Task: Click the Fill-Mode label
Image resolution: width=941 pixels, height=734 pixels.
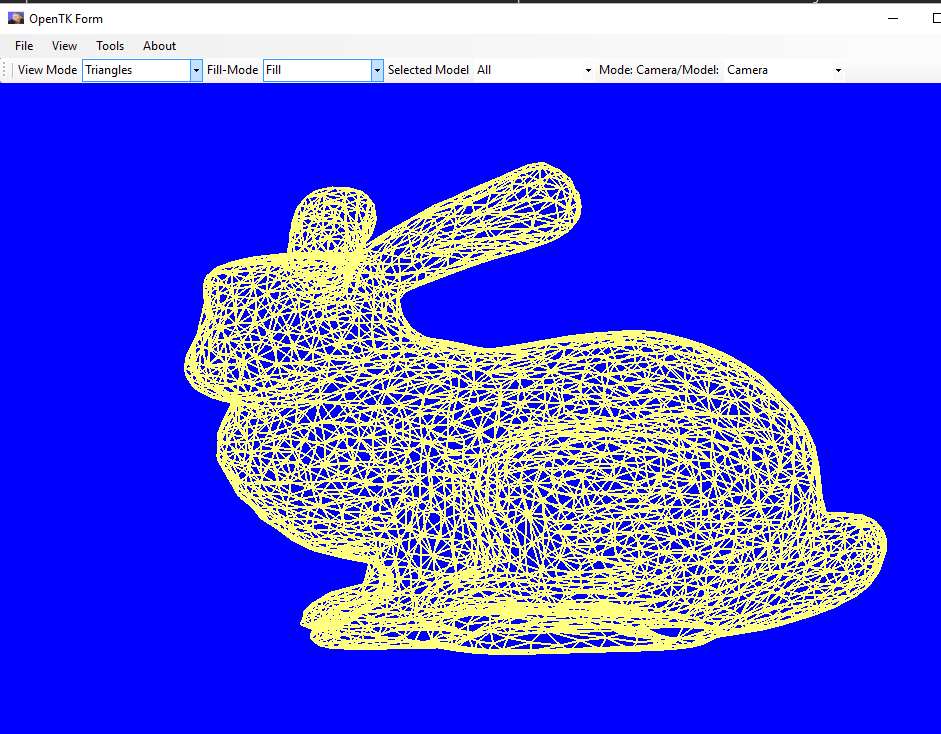Action: (232, 70)
